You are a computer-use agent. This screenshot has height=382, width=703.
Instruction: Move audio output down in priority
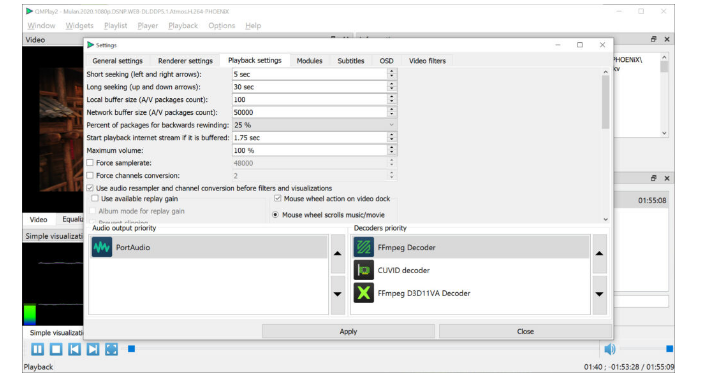pos(338,295)
